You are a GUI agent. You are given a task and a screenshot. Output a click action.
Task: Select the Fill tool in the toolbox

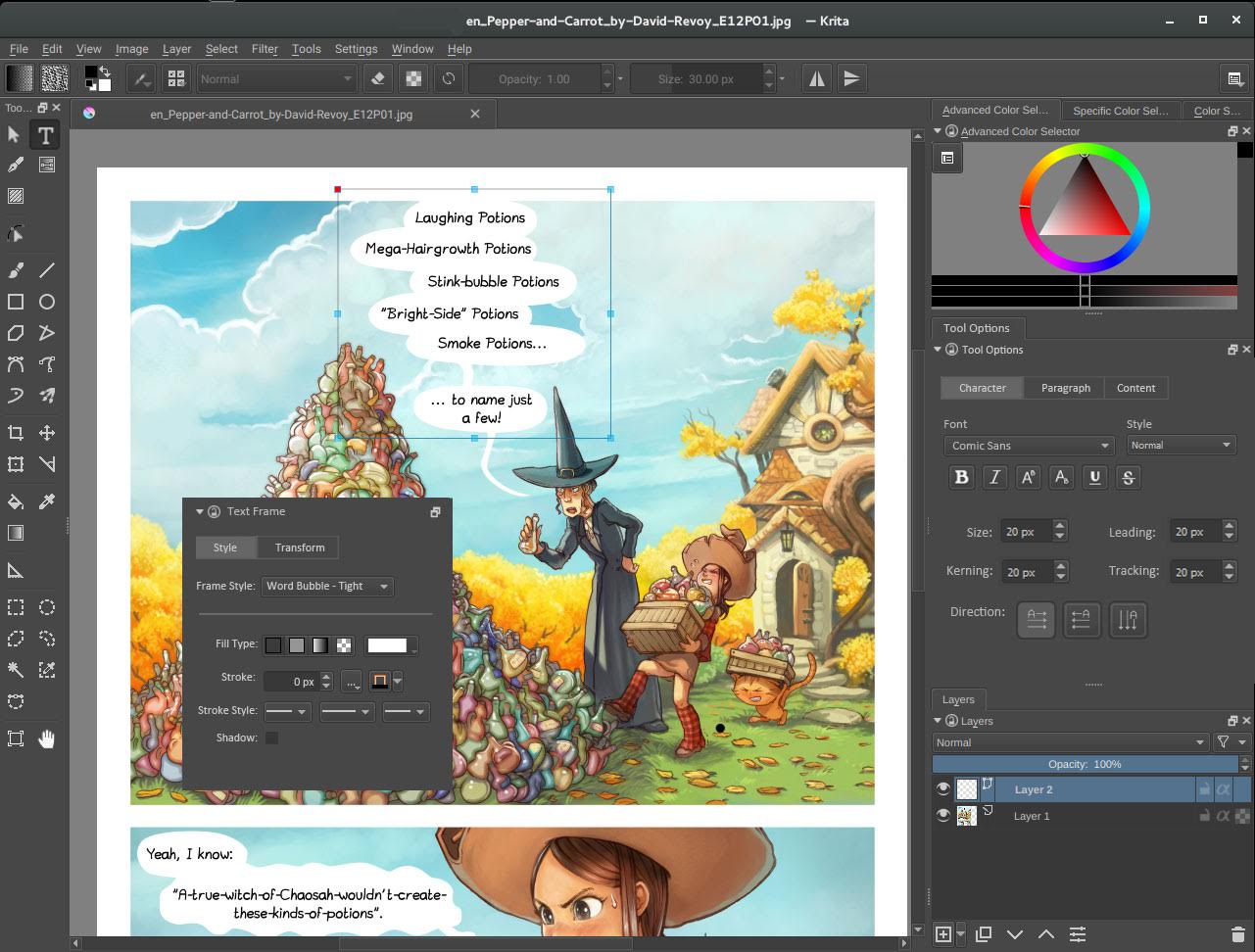coord(14,501)
